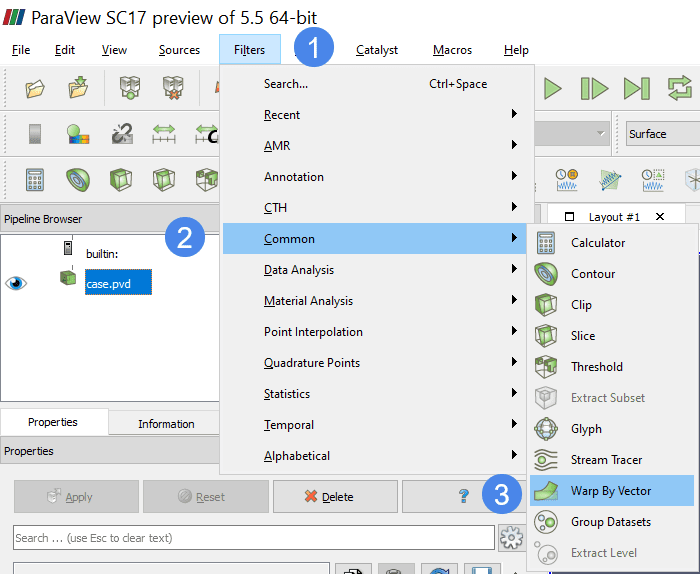The height and width of the screenshot is (574, 700).
Task: Click the Contour filter toolbar icon
Action: [x=79, y=179]
